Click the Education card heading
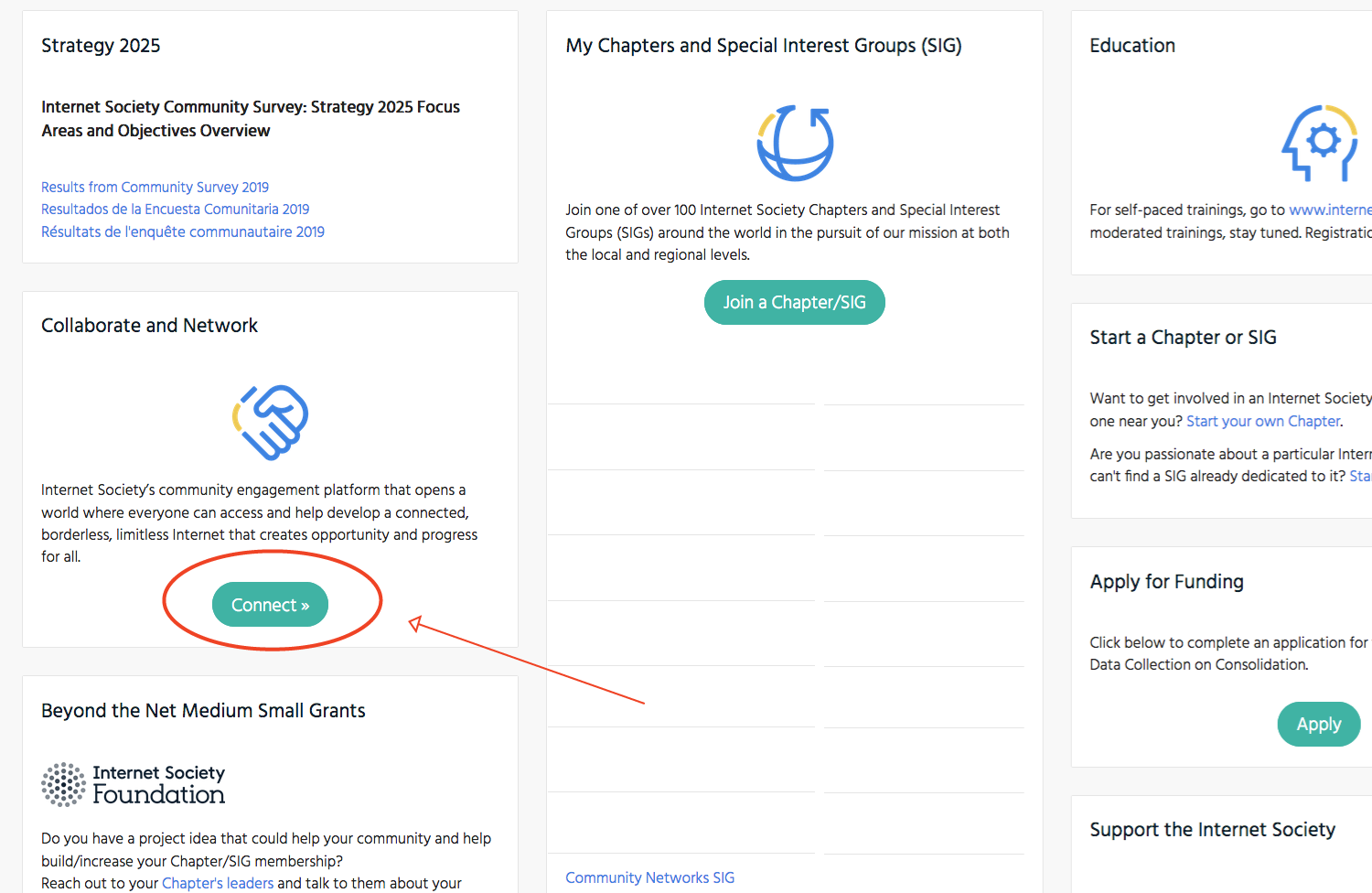The height and width of the screenshot is (893, 1372). [1132, 46]
